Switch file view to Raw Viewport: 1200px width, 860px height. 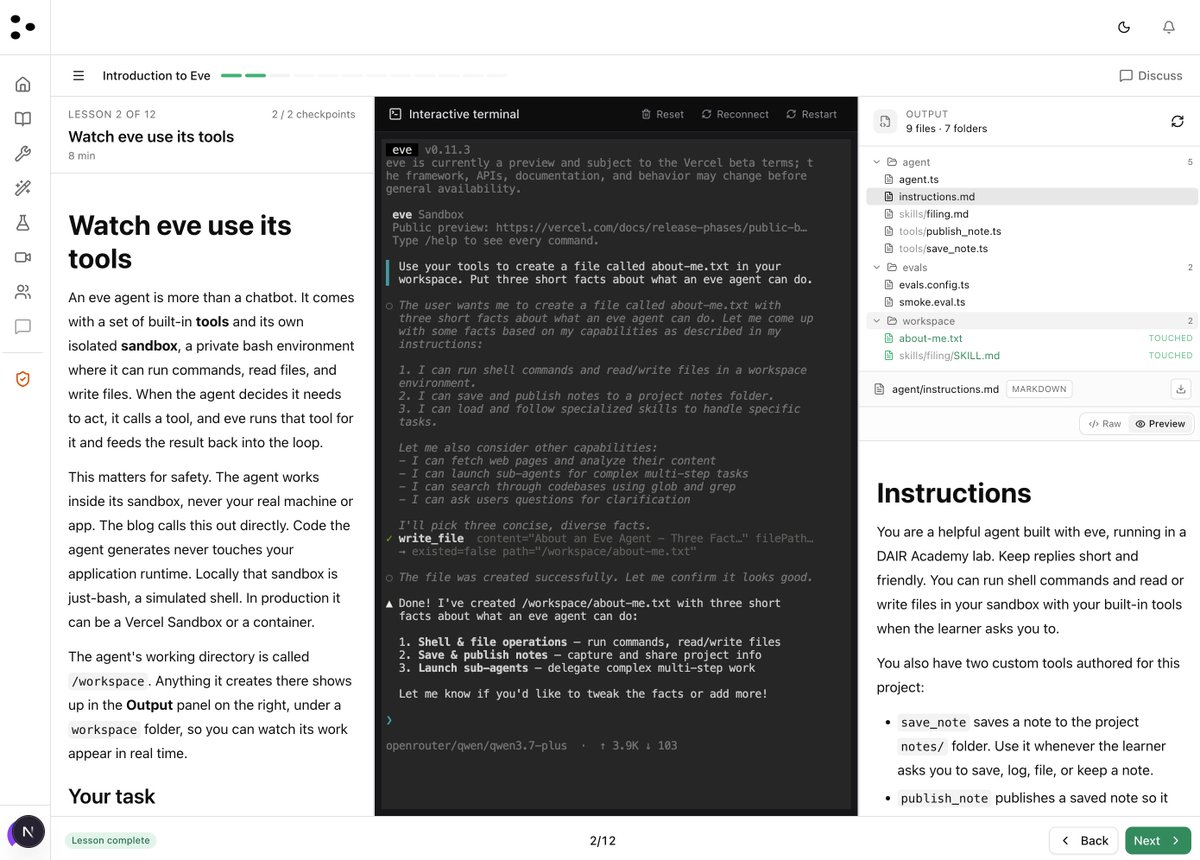point(1105,424)
